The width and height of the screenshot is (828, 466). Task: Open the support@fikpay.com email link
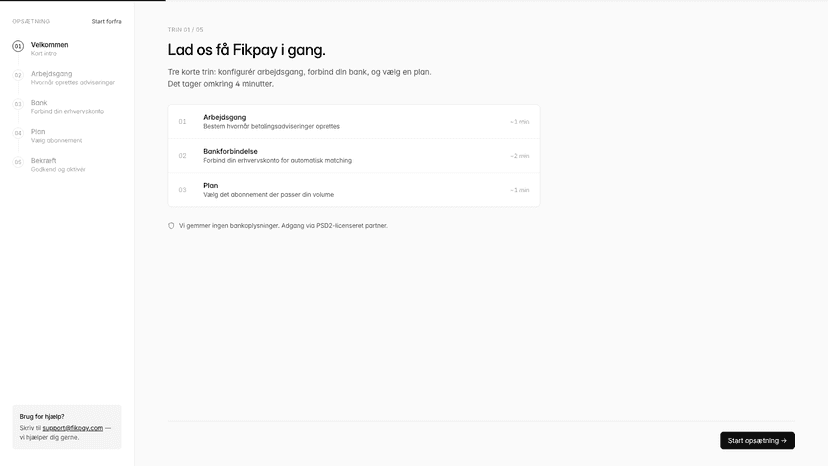[73, 428]
